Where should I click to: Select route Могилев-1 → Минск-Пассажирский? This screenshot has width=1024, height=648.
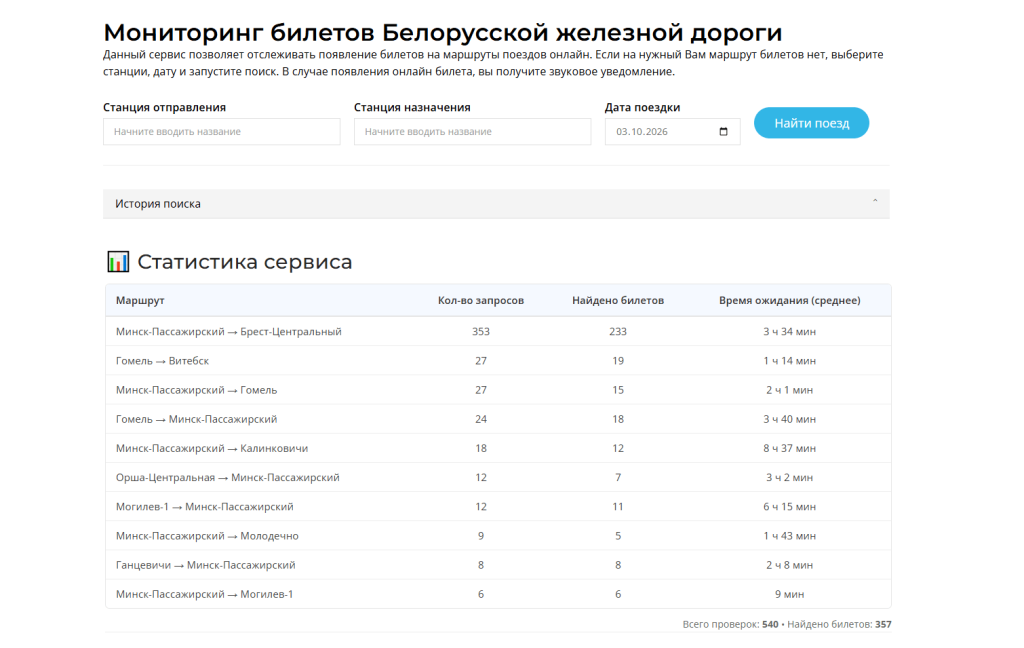[x=204, y=507]
